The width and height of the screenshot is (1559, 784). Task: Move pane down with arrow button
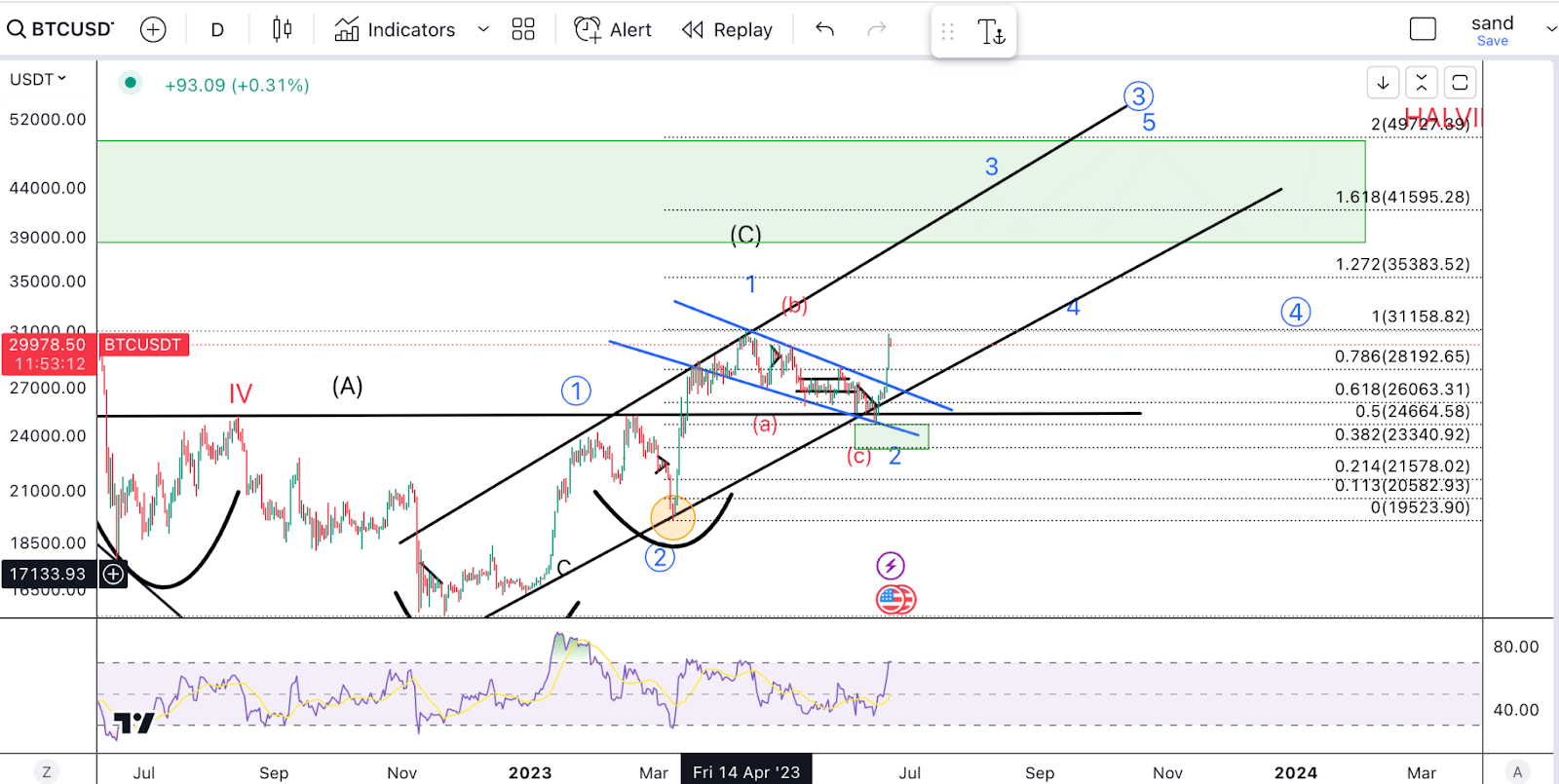(1383, 83)
